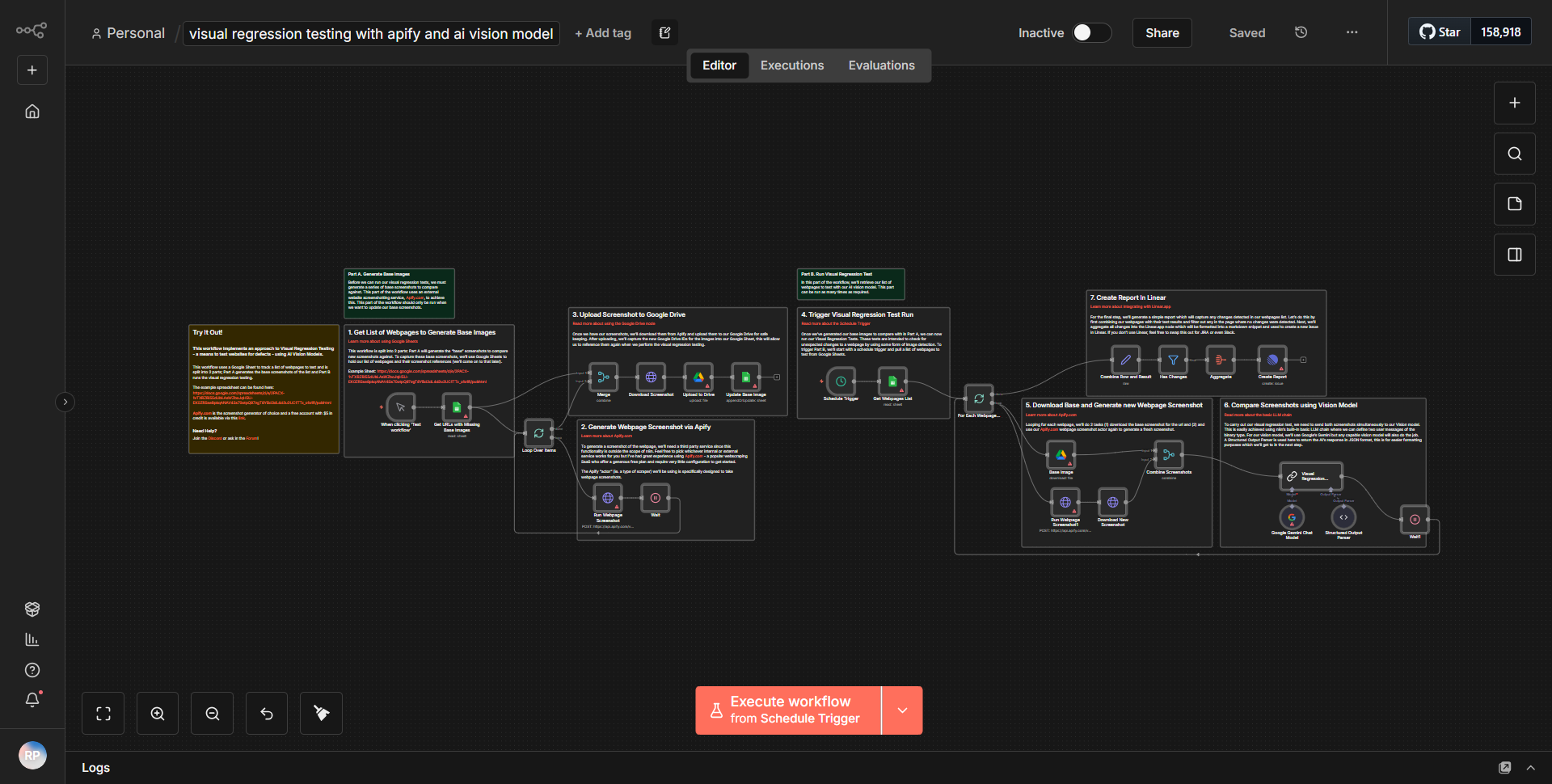Activate the workflow toggle
1552x784 pixels.
click(1090, 32)
